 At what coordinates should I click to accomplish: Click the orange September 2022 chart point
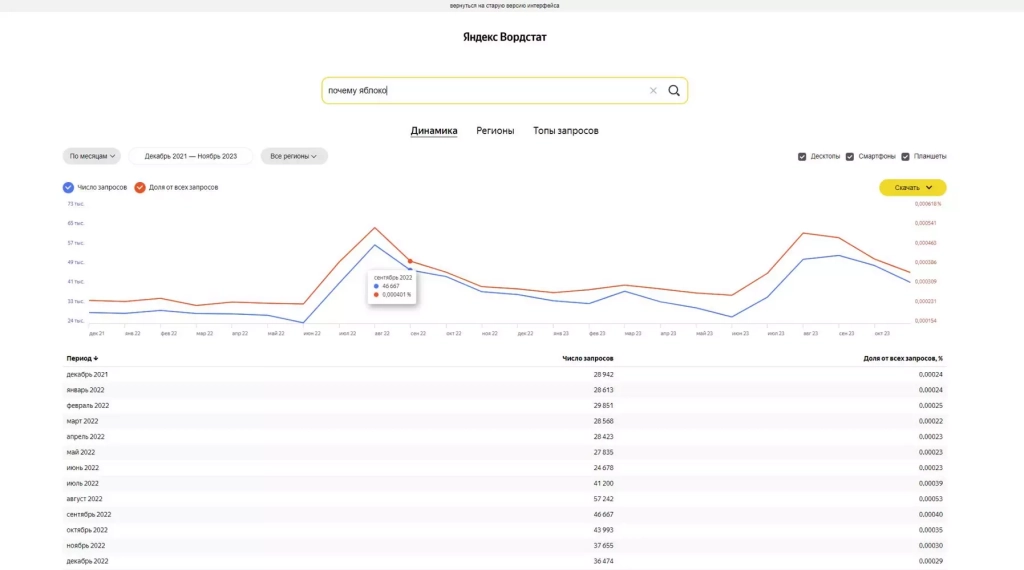[410, 261]
